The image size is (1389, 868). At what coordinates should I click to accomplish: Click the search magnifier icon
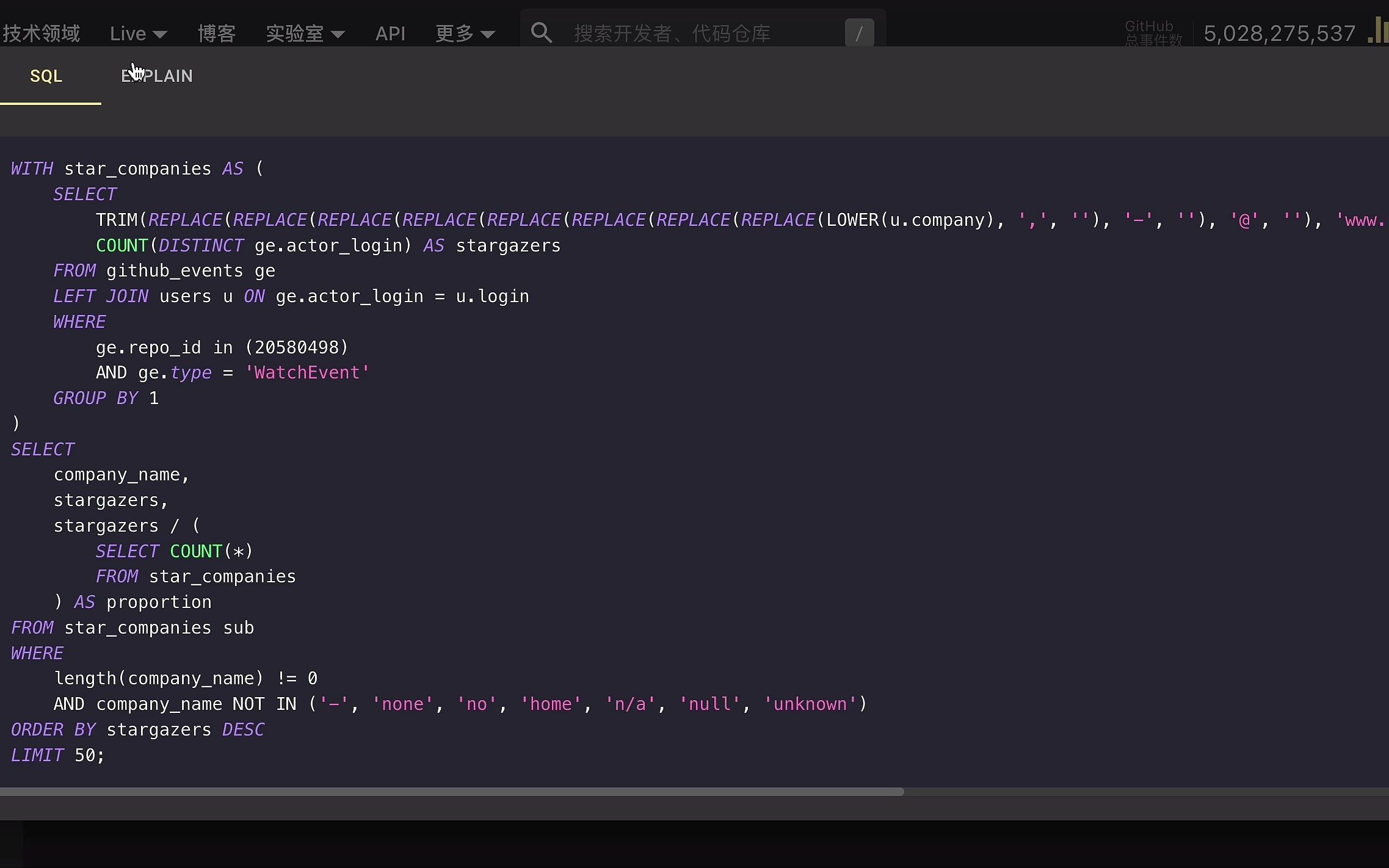542,32
